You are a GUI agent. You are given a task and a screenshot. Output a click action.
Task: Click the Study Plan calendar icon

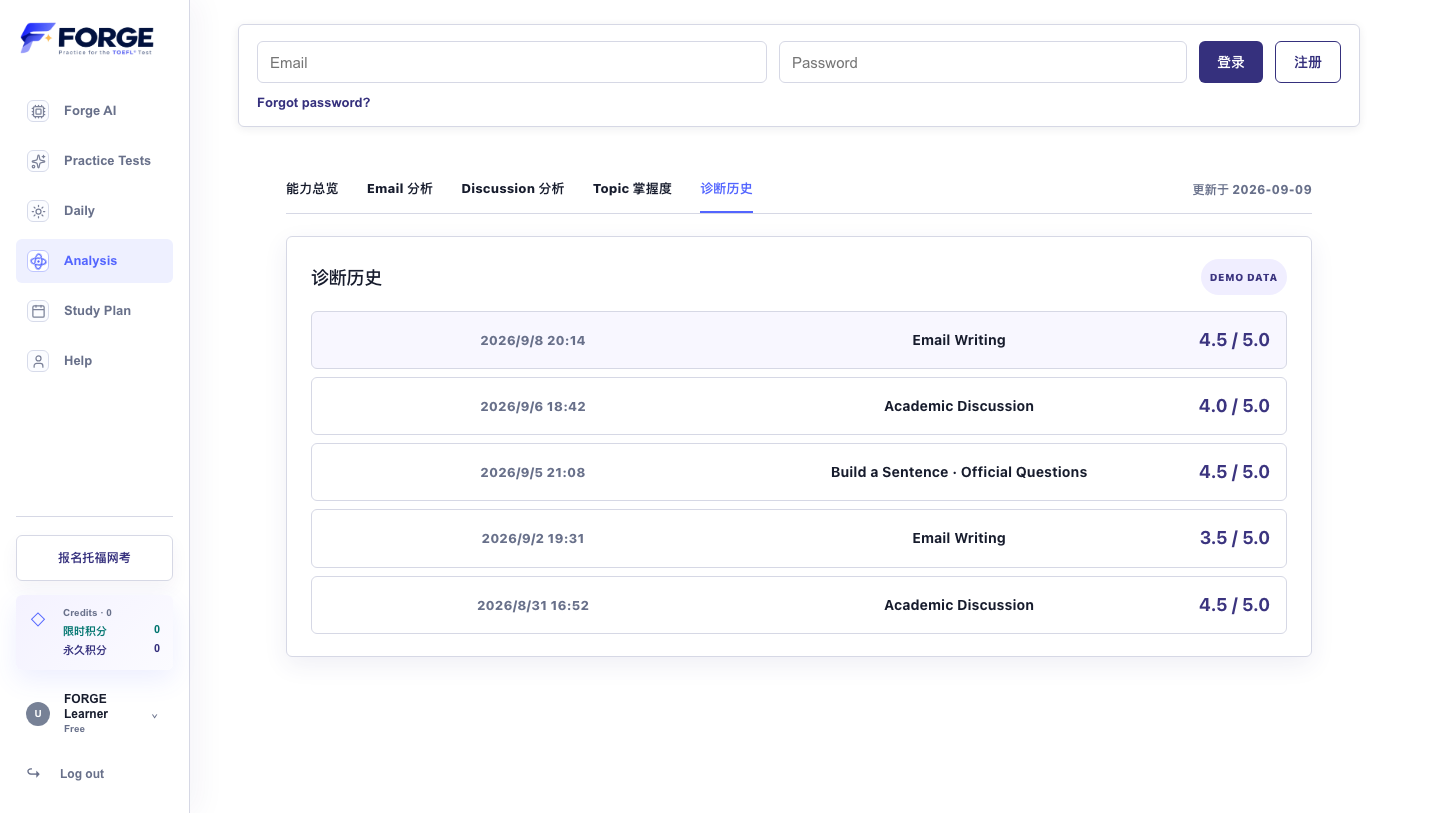[x=38, y=311]
